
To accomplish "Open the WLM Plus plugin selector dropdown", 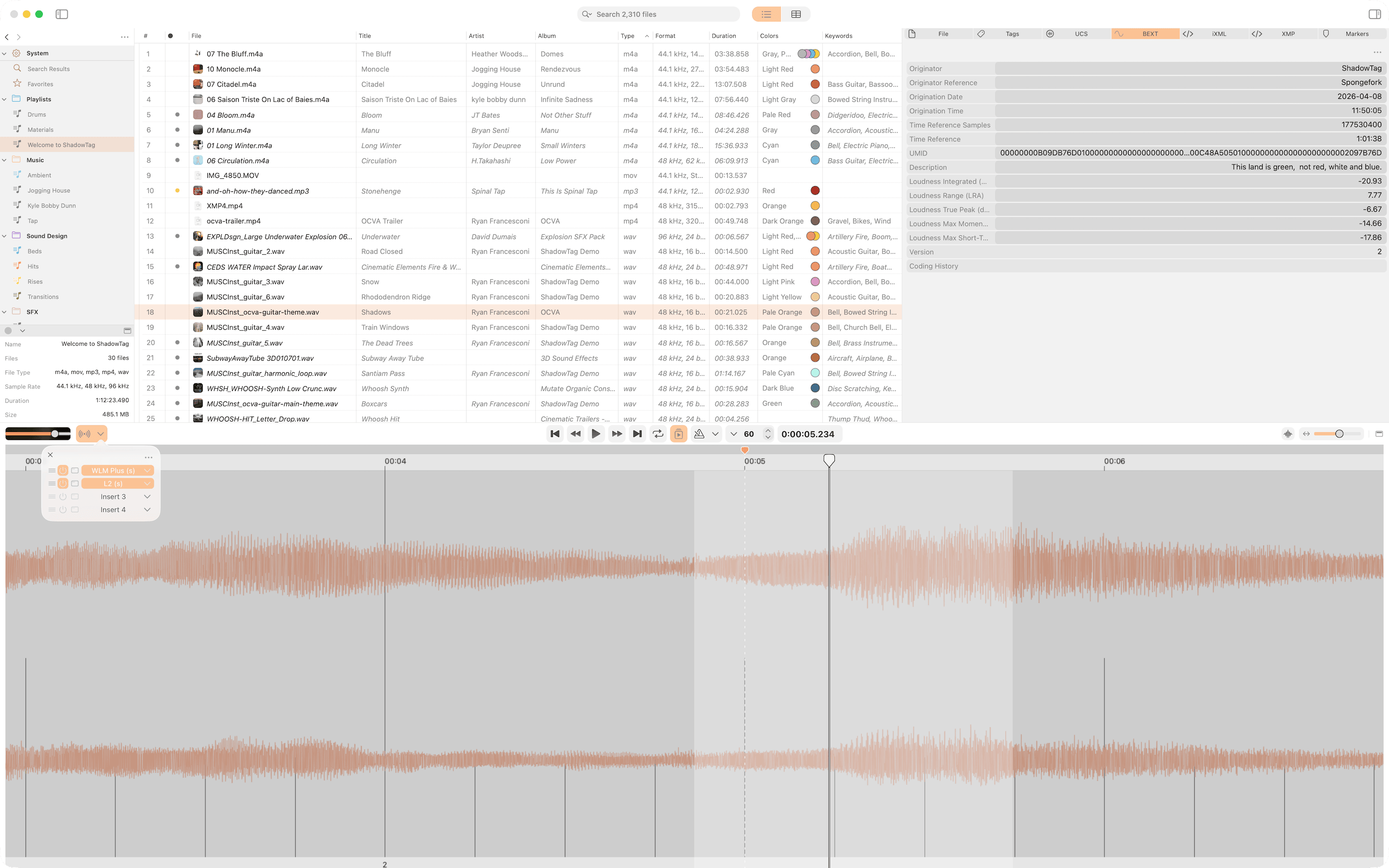I will tap(148, 470).
